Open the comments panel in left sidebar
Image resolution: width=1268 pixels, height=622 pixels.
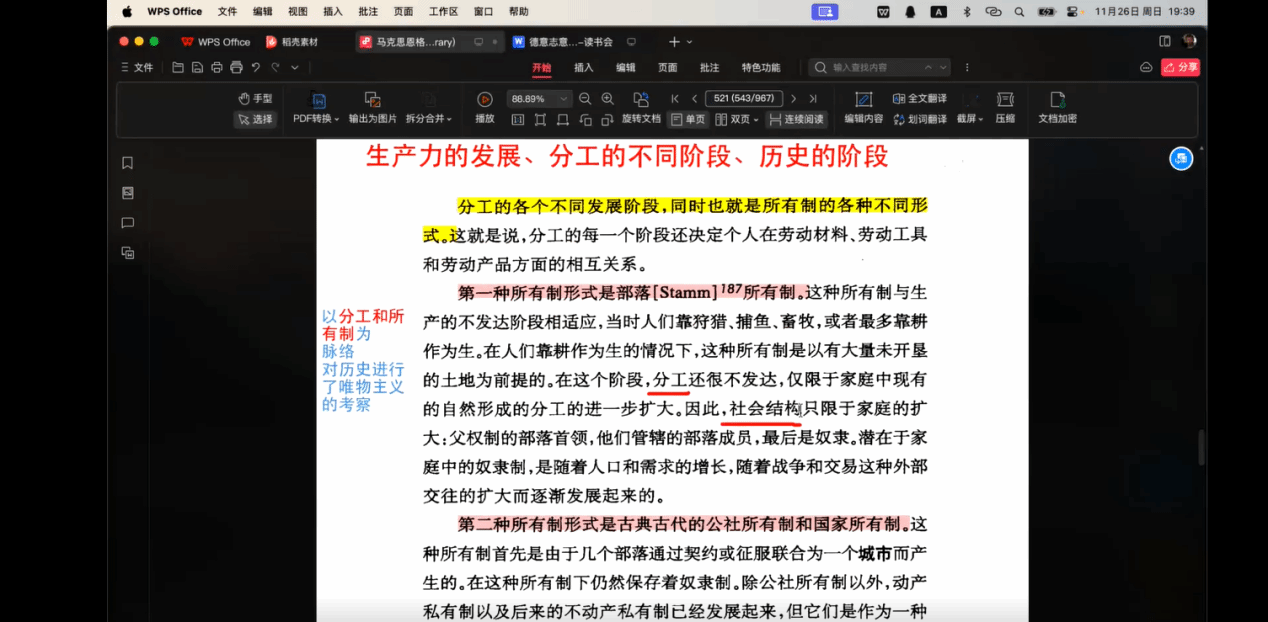click(x=128, y=223)
